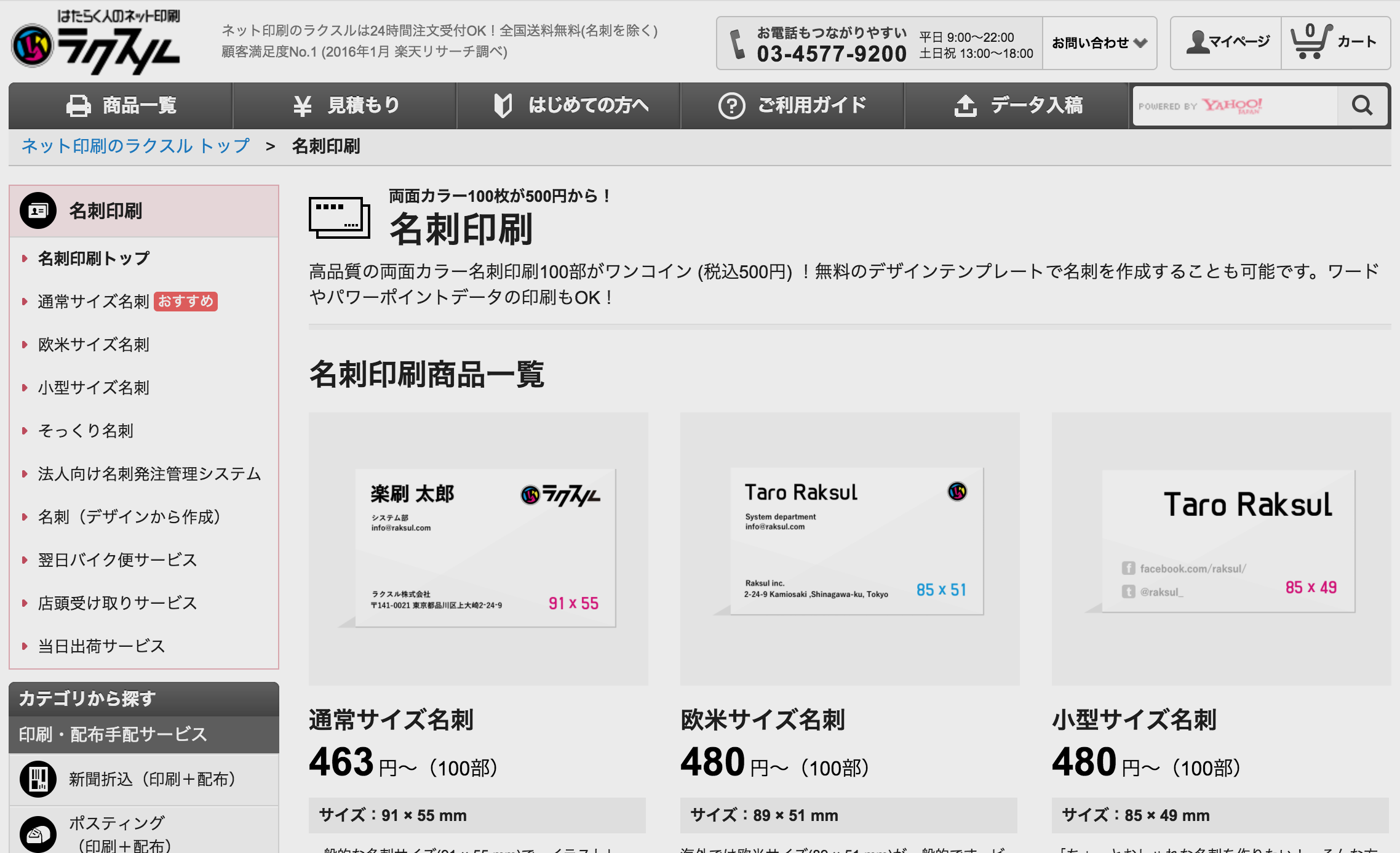Open 小型サイズ名刺 in sidebar

point(93,387)
